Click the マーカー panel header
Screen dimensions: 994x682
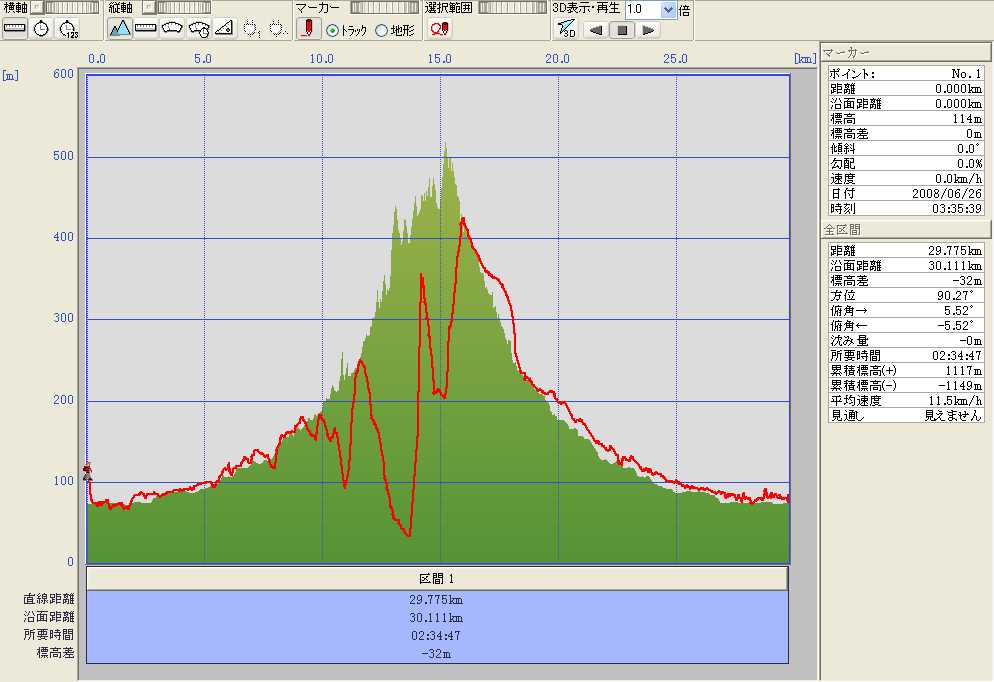pos(905,52)
